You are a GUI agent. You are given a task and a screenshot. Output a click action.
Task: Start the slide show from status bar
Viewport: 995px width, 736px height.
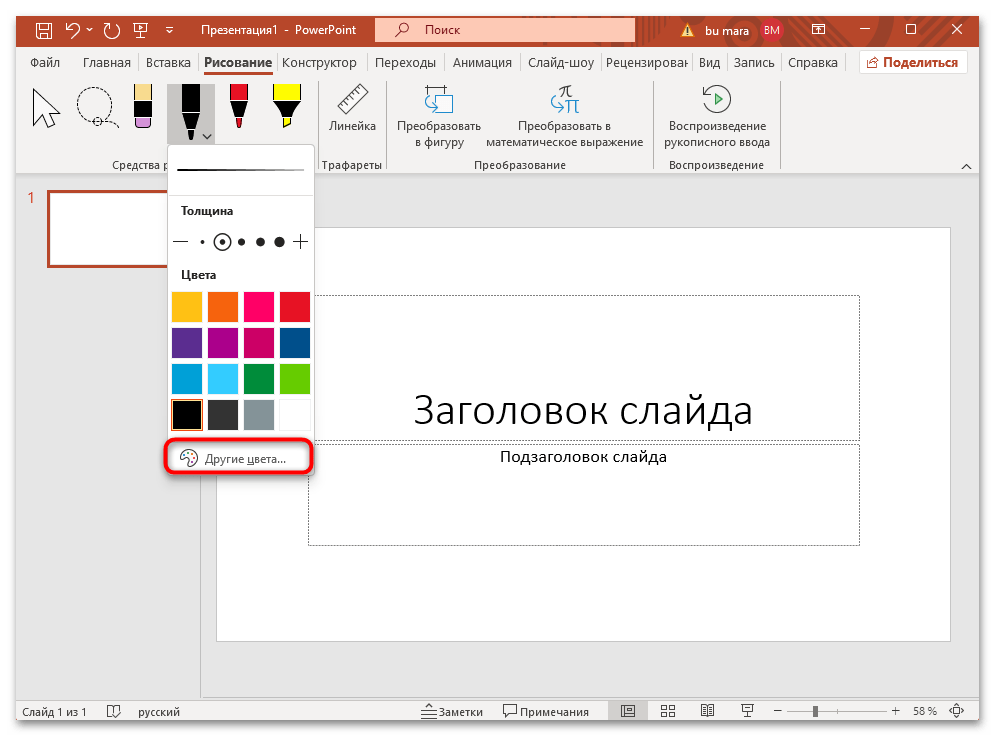pos(747,710)
